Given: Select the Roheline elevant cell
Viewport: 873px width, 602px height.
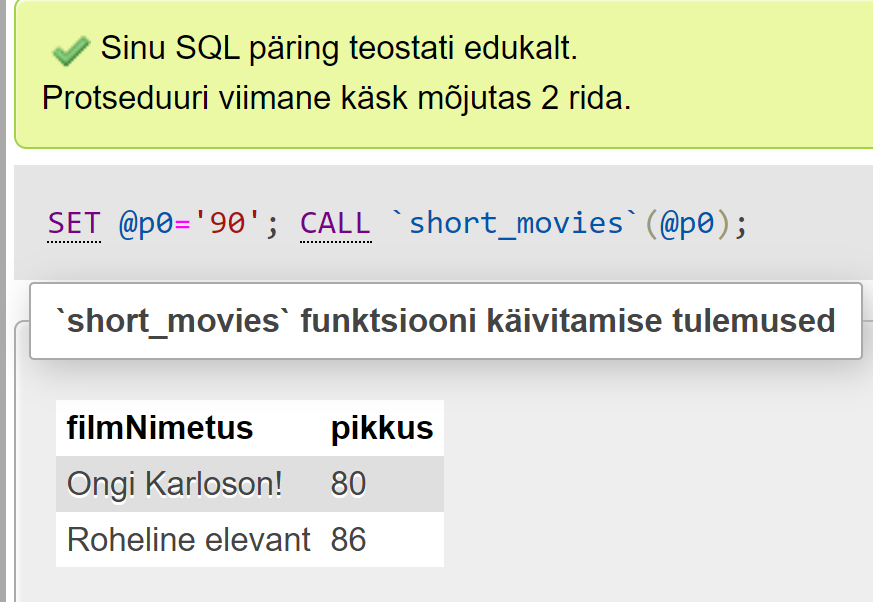Looking at the screenshot, I should click(189, 540).
